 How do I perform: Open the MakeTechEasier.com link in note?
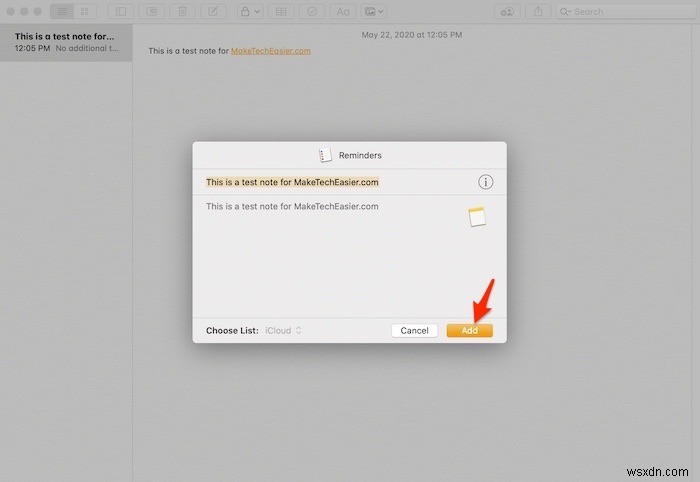coord(271,51)
